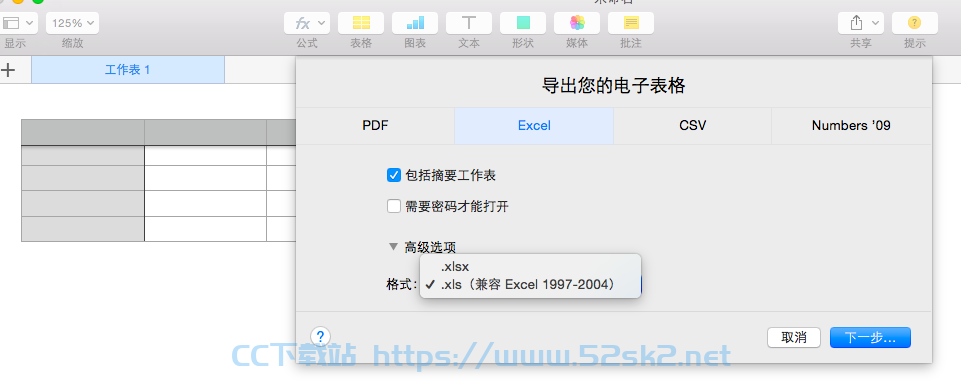
Task: Switch to the Excel export tab
Action: pyautogui.click(x=534, y=126)
